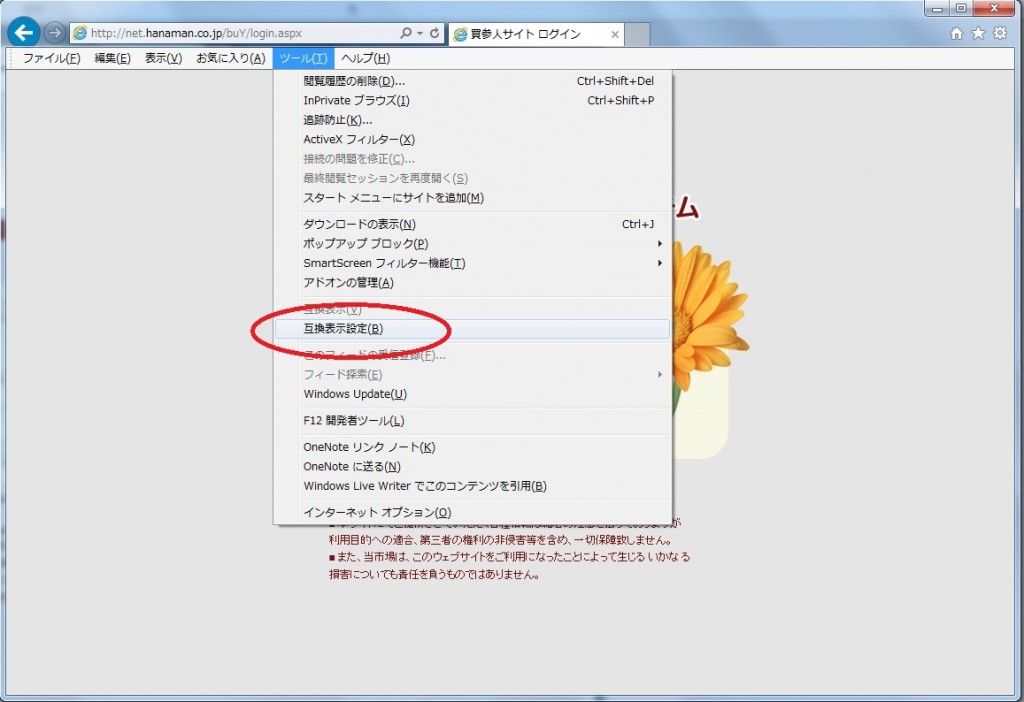Choose インターネット オプション from the menu
1024x702 pixels.
tap(377, 513)
